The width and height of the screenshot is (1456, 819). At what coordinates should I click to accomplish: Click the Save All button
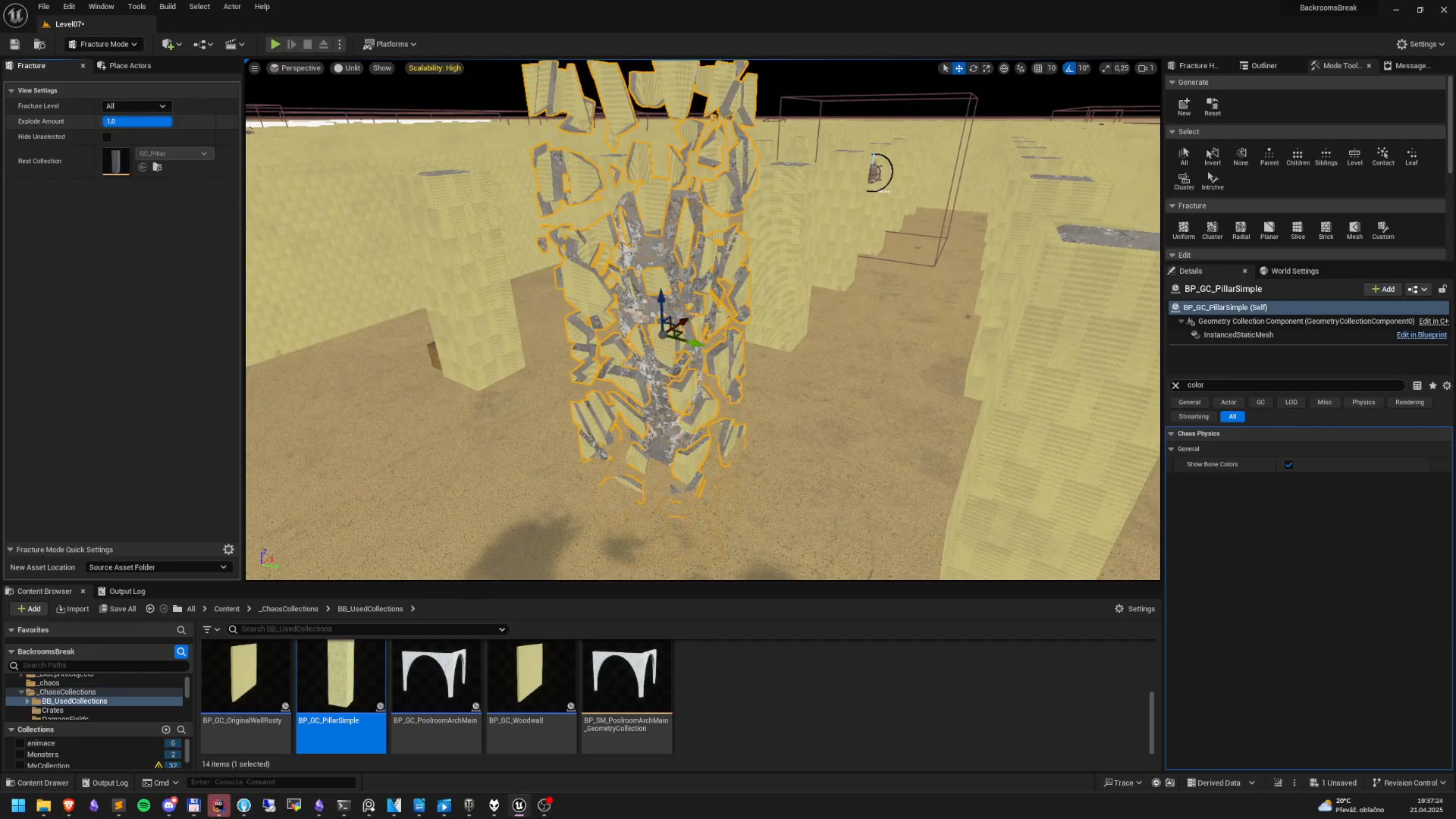tap(118, 609)
